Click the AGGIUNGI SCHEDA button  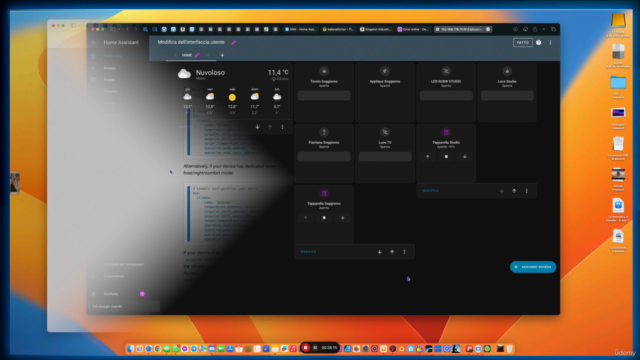tap(533, 267)
